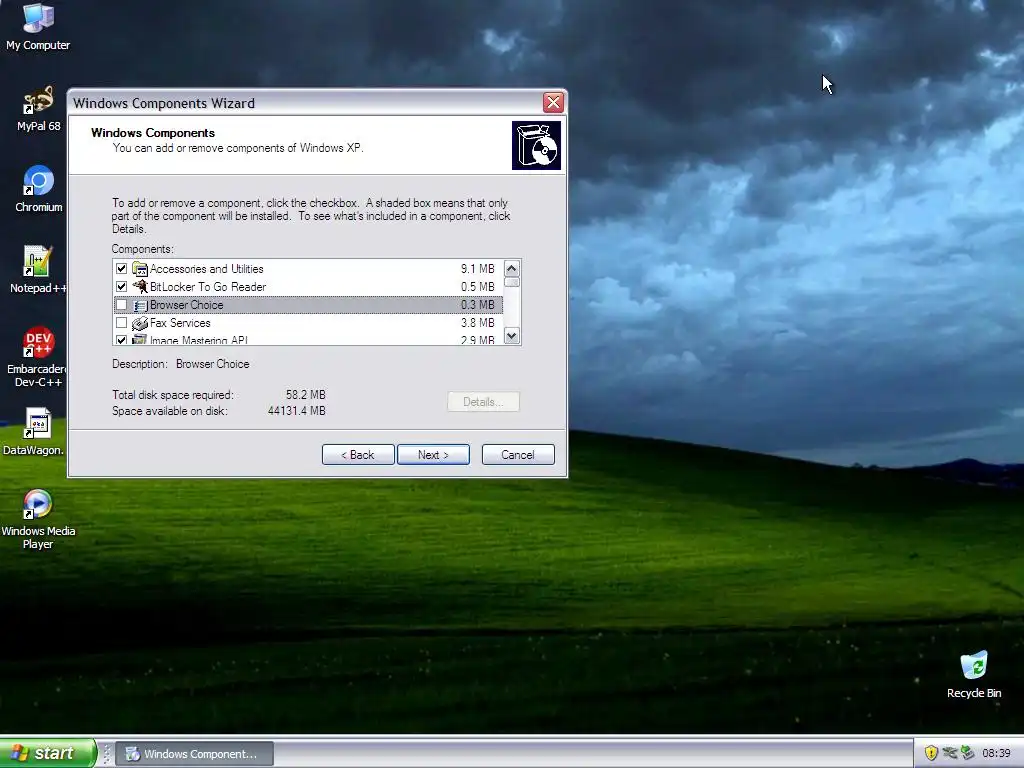Close the Windows Components Wizard window

[x=553, y=103]
